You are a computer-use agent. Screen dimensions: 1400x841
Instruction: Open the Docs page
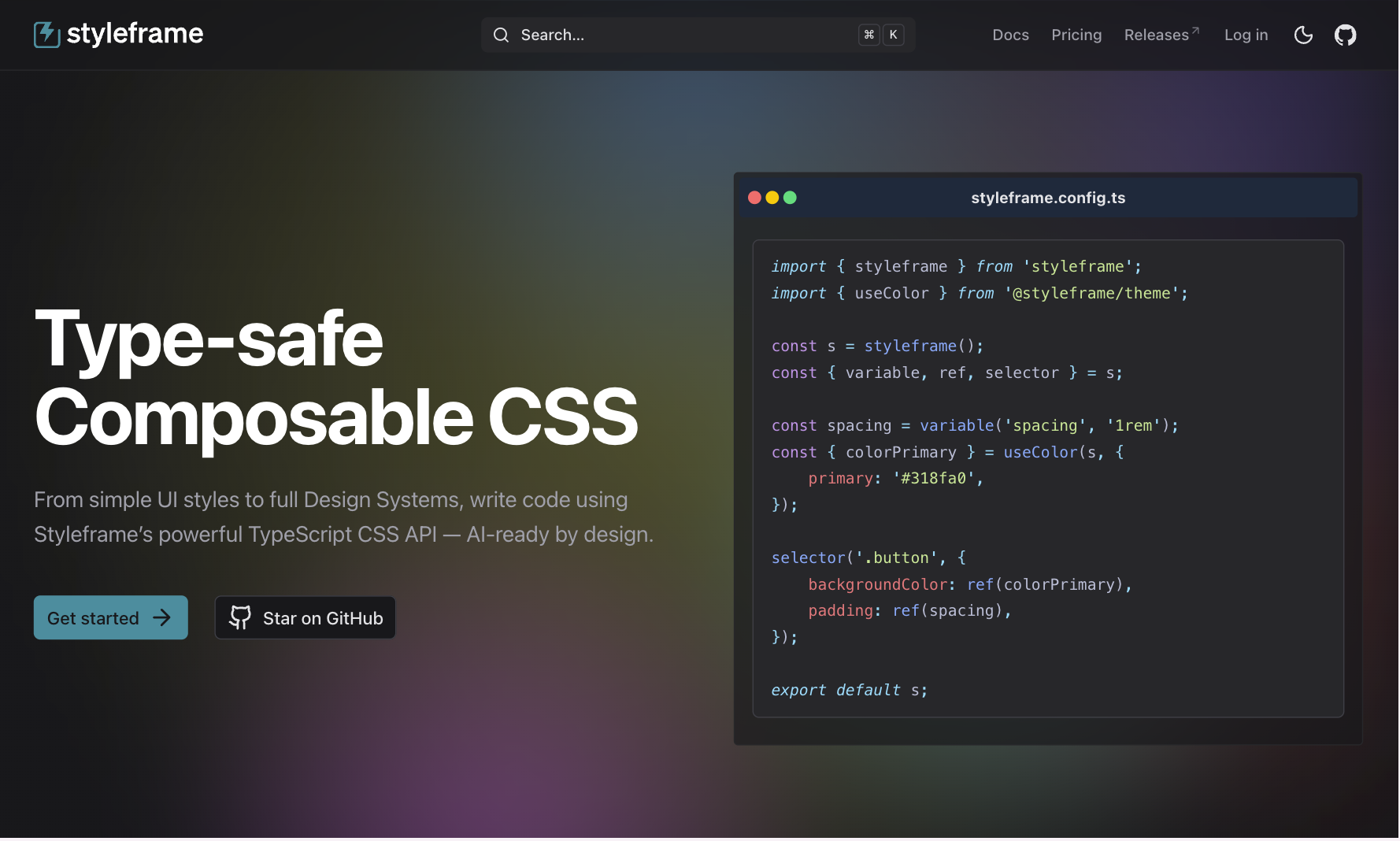coord(1010,35)
